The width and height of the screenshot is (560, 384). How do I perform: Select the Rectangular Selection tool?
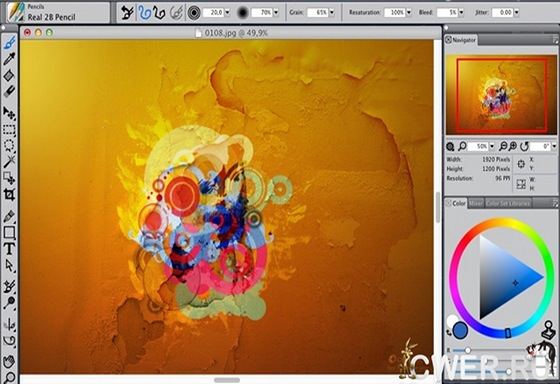coord(9,130)
